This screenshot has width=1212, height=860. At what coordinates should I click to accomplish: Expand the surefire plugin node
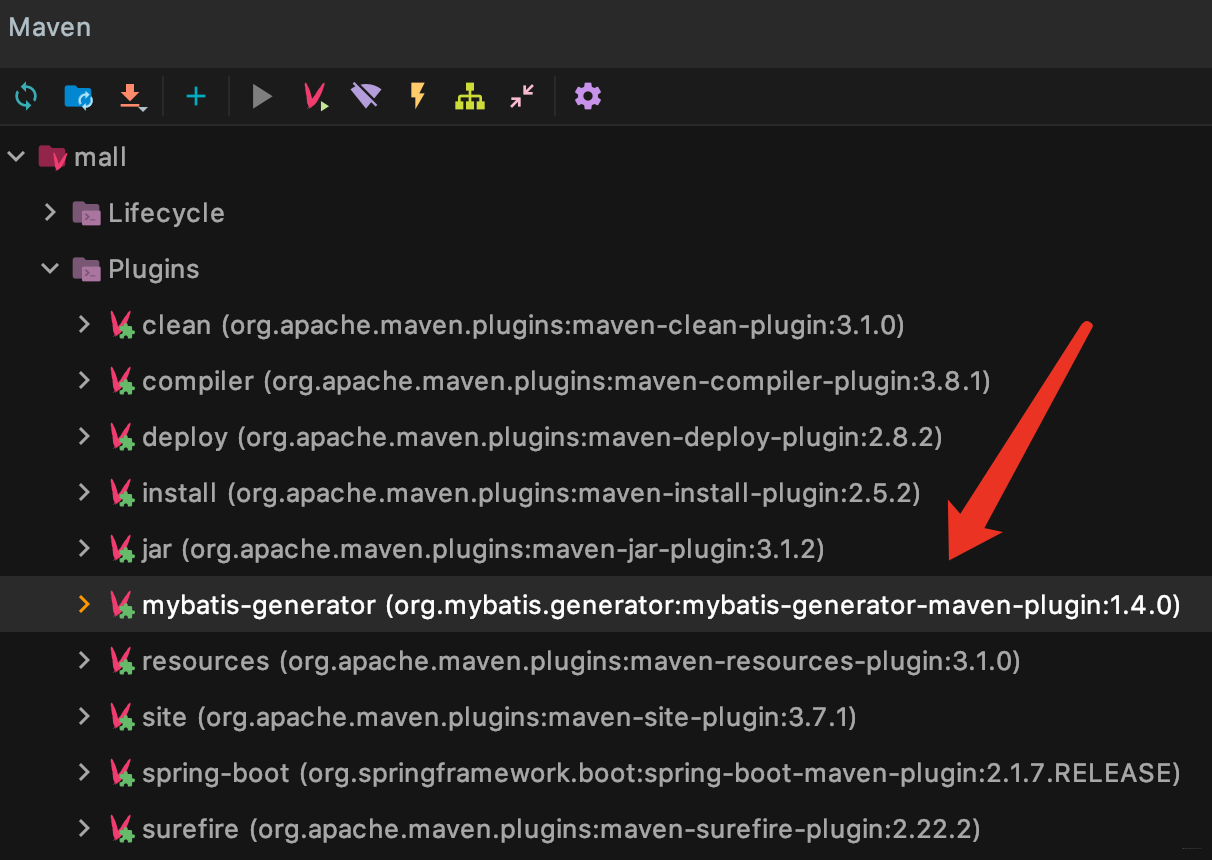[85, 829]
